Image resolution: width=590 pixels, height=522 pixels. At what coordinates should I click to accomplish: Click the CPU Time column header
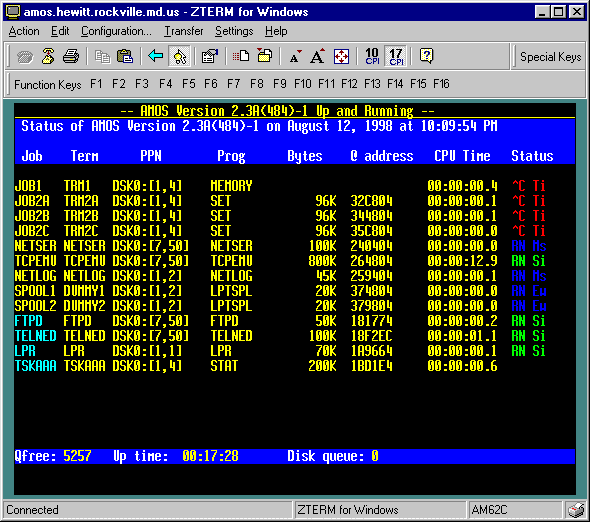tap(462, 156)
